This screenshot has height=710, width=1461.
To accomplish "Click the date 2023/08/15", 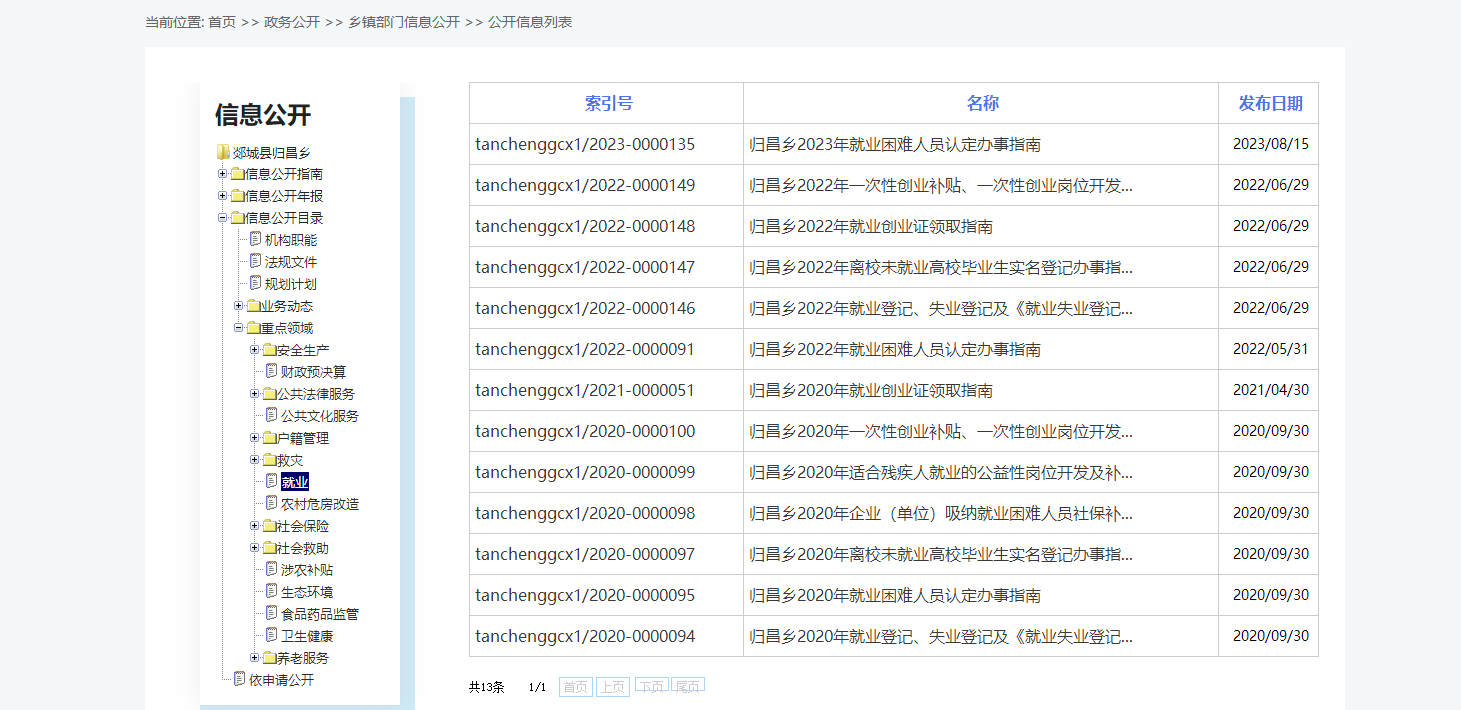I will [x=1271, y=144].
